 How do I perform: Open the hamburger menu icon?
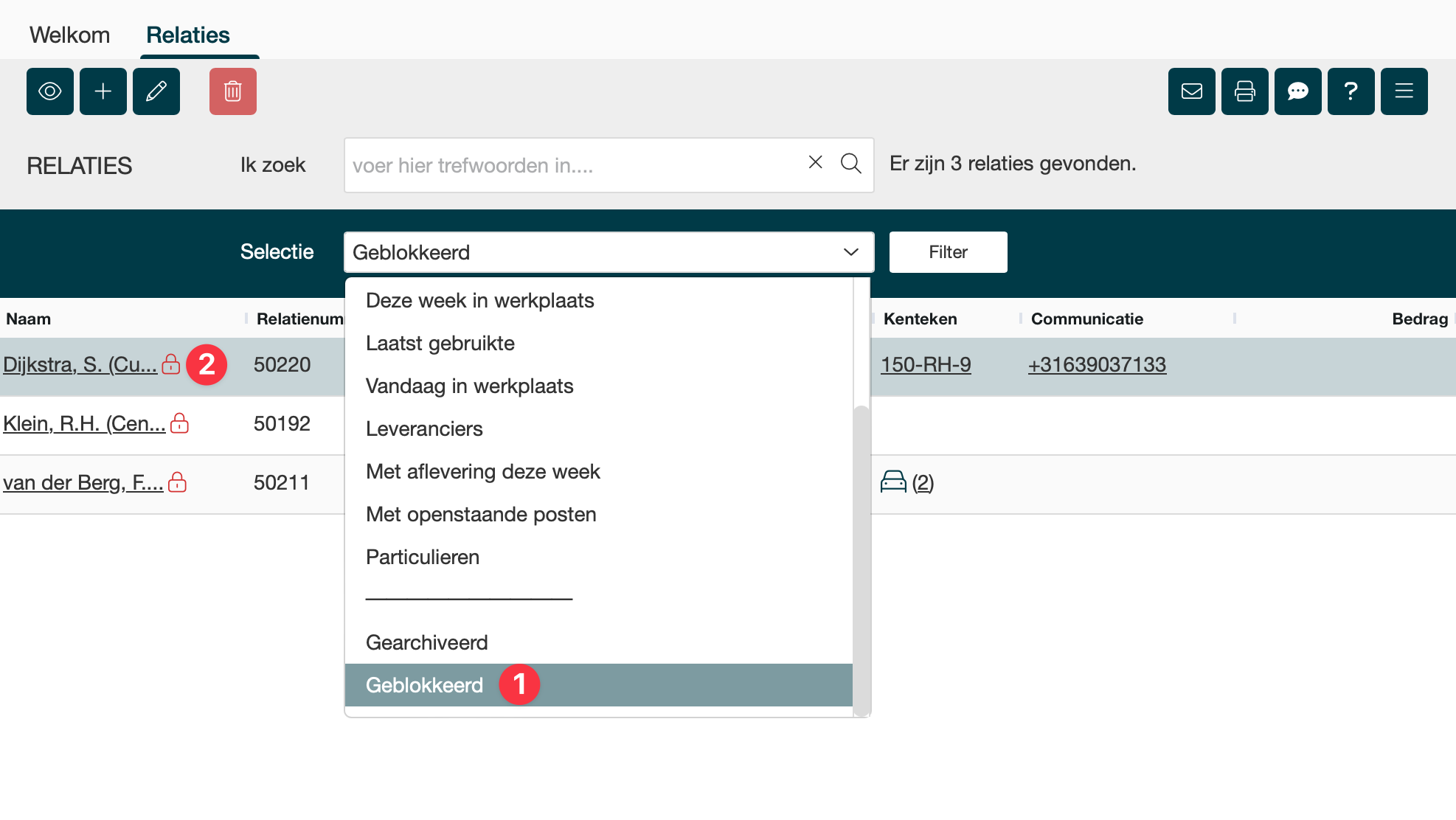1404,91
